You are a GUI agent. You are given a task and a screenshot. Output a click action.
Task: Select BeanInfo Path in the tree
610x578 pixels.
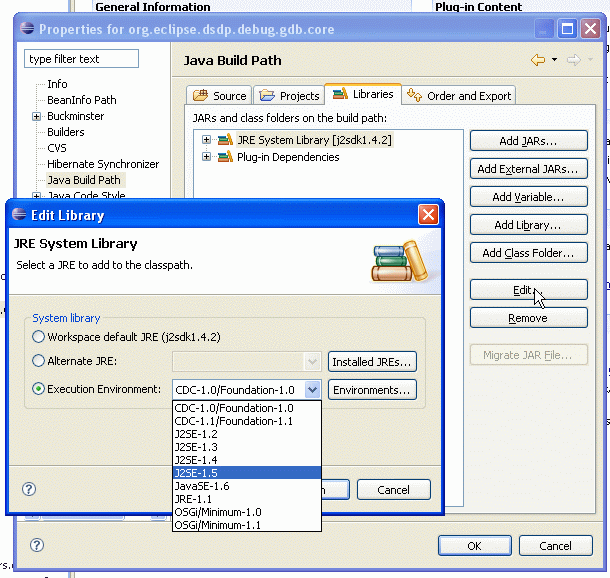click(82, 100)
